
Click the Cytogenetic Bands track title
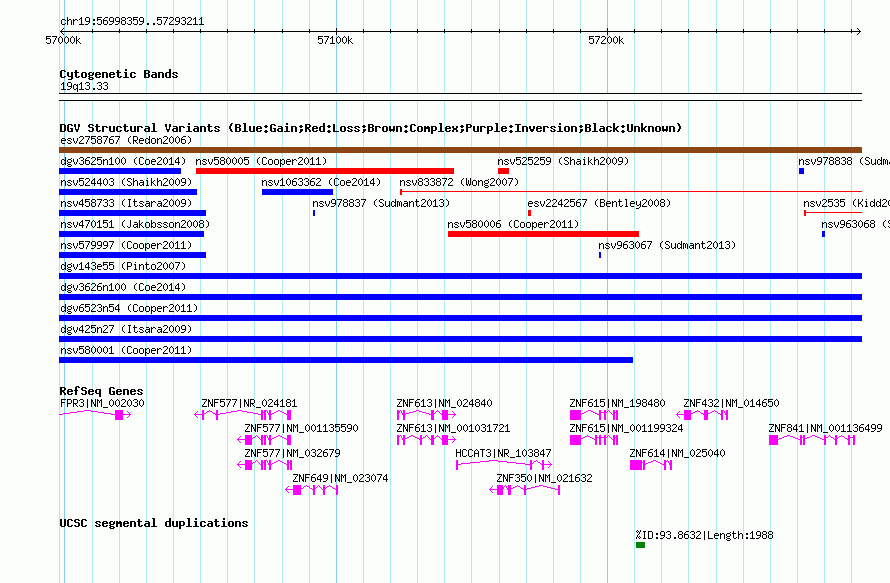point(119,74)
